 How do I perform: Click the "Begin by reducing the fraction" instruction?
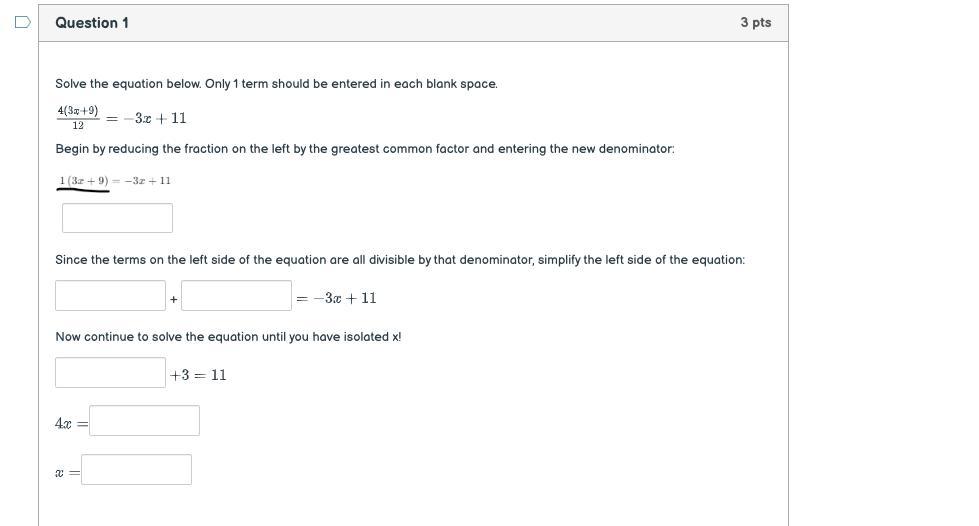[x=365, y=149]
